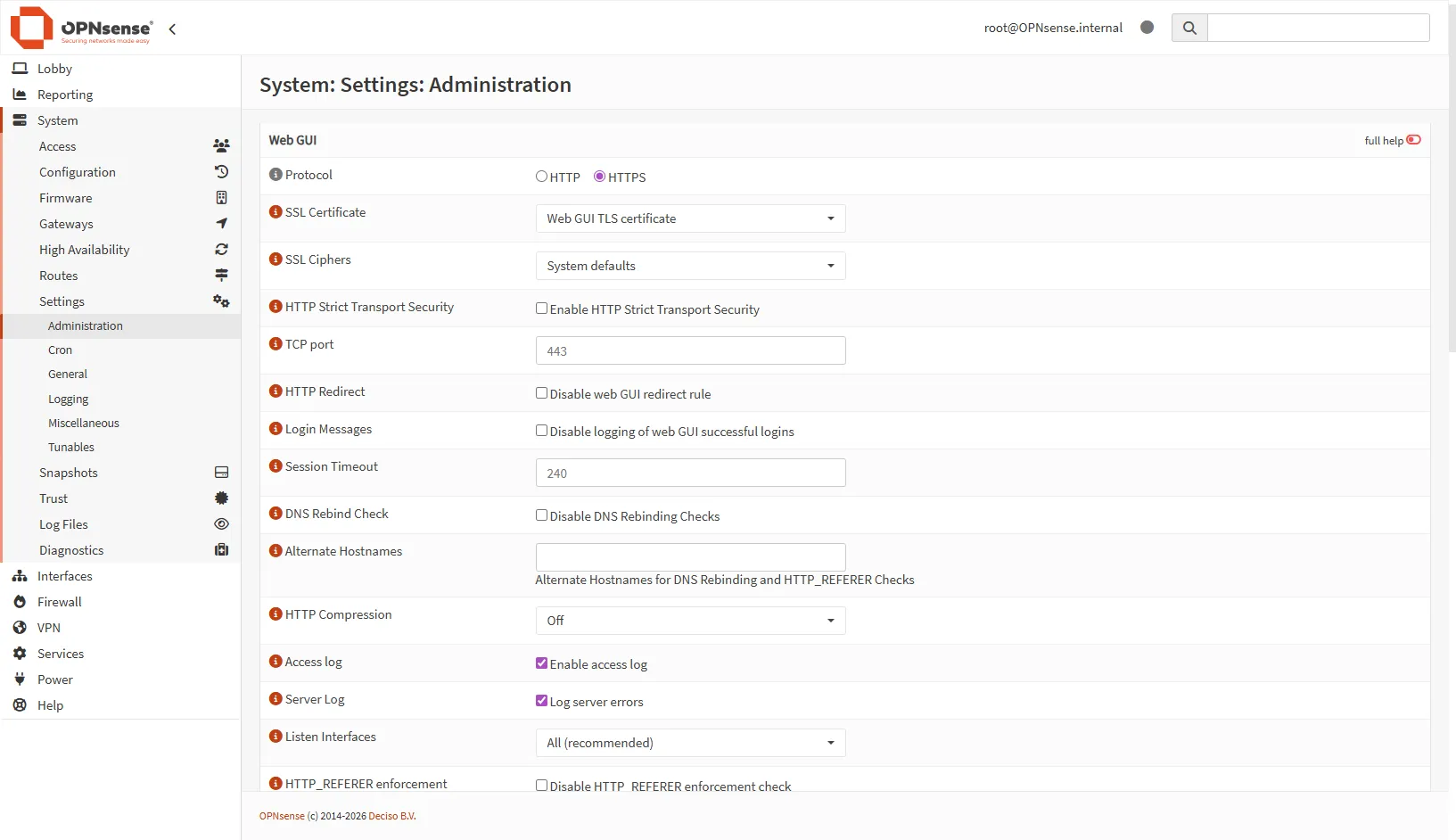
Task: Click the status circle icon near username
Action: point(1147,28)
